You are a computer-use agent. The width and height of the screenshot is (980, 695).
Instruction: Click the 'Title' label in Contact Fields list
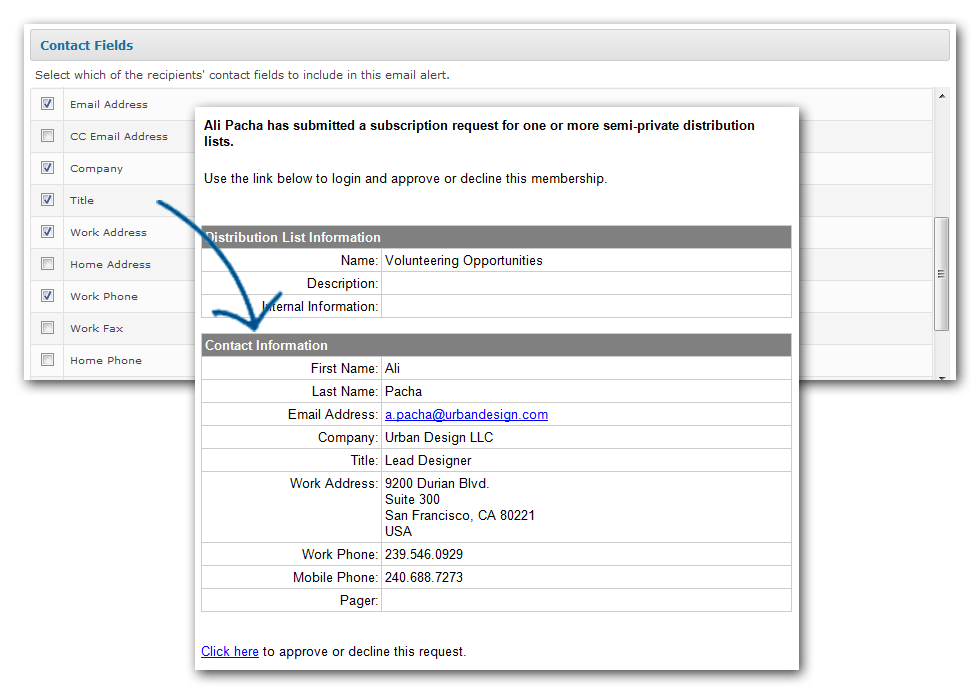coord(82,200)
